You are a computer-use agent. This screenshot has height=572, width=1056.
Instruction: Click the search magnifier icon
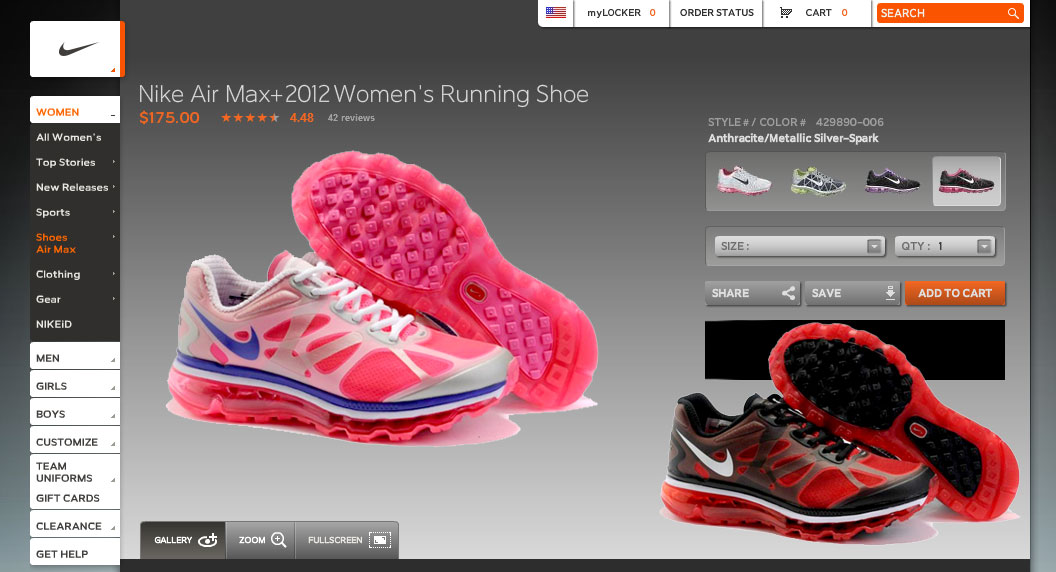(1013, 13)
